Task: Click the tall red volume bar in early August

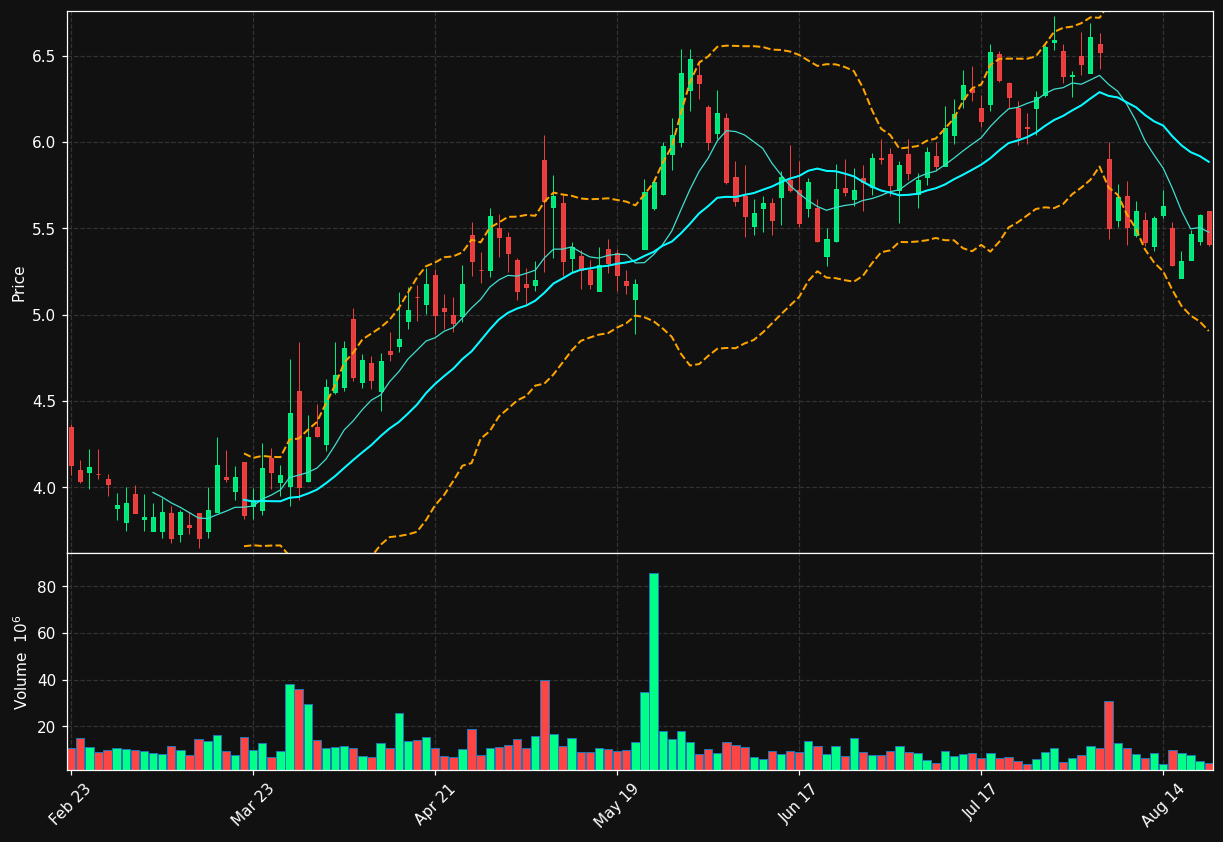Action: [x=1109, y=735]
